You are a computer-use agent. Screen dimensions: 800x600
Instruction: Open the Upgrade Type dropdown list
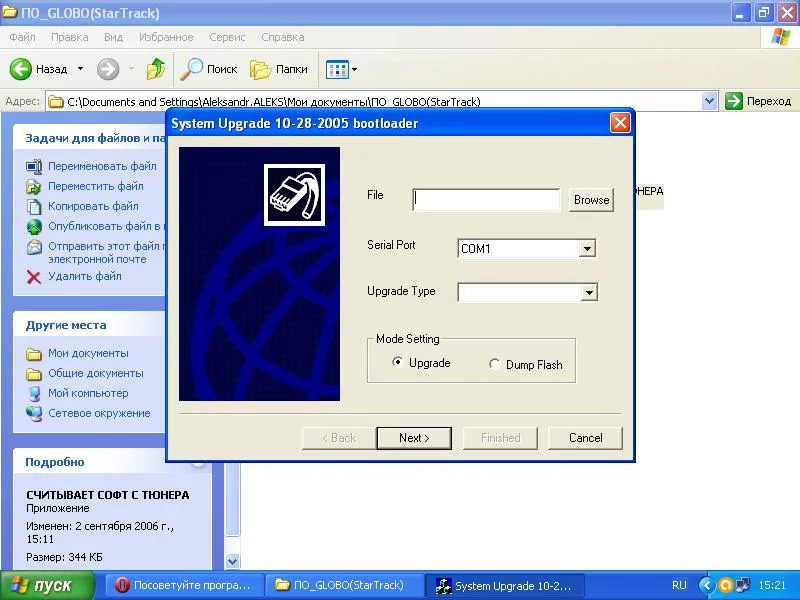point(589,293)
